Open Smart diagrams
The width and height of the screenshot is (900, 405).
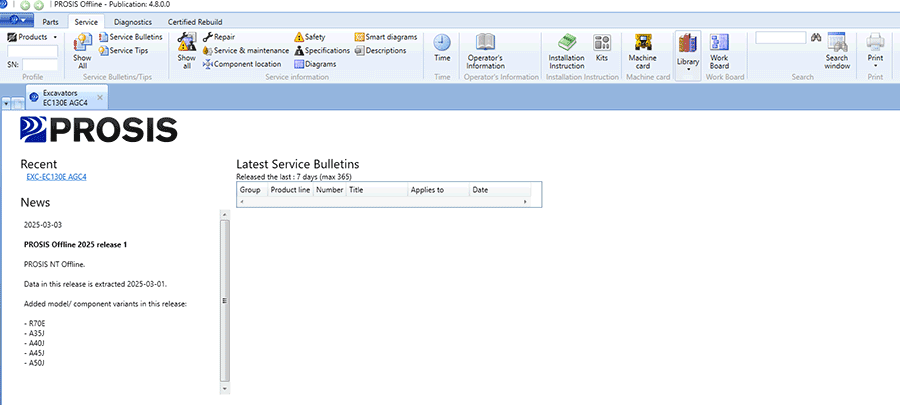[x=386, y=37]
